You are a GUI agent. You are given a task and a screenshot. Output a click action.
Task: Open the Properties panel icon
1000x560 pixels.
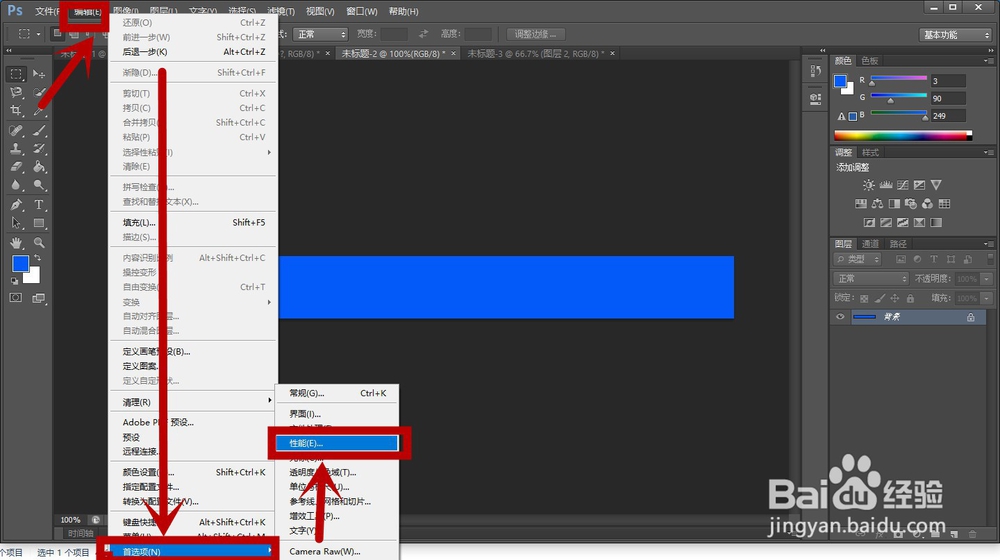click(x=816, y=99)
